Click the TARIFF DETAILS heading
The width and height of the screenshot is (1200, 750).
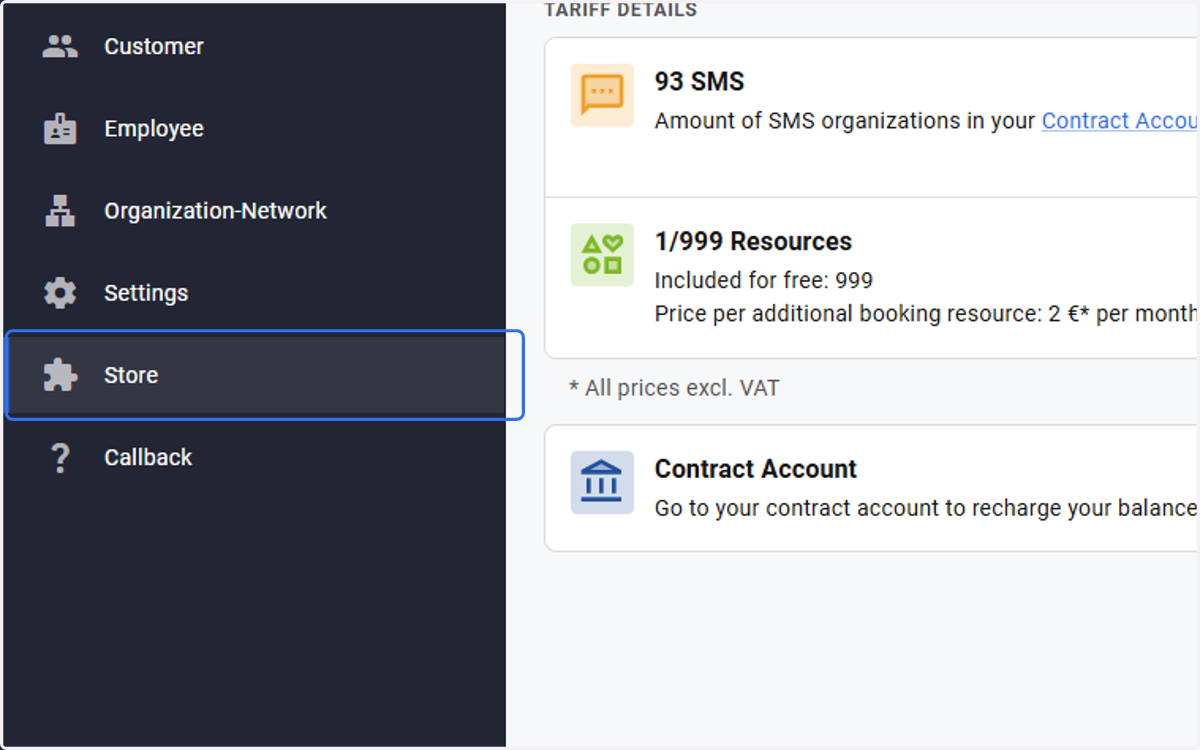tap(620, 10)
